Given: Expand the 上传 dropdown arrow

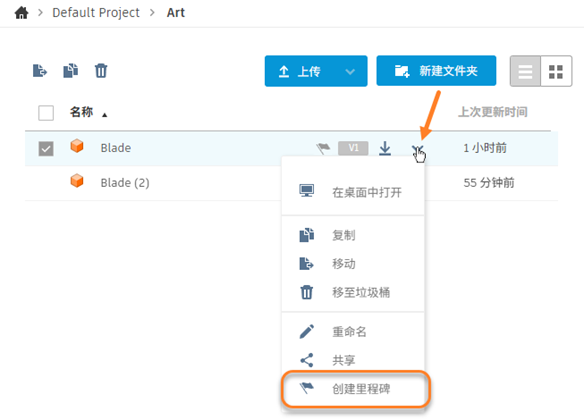Looking at the screenshot, I should coord(350,71).
